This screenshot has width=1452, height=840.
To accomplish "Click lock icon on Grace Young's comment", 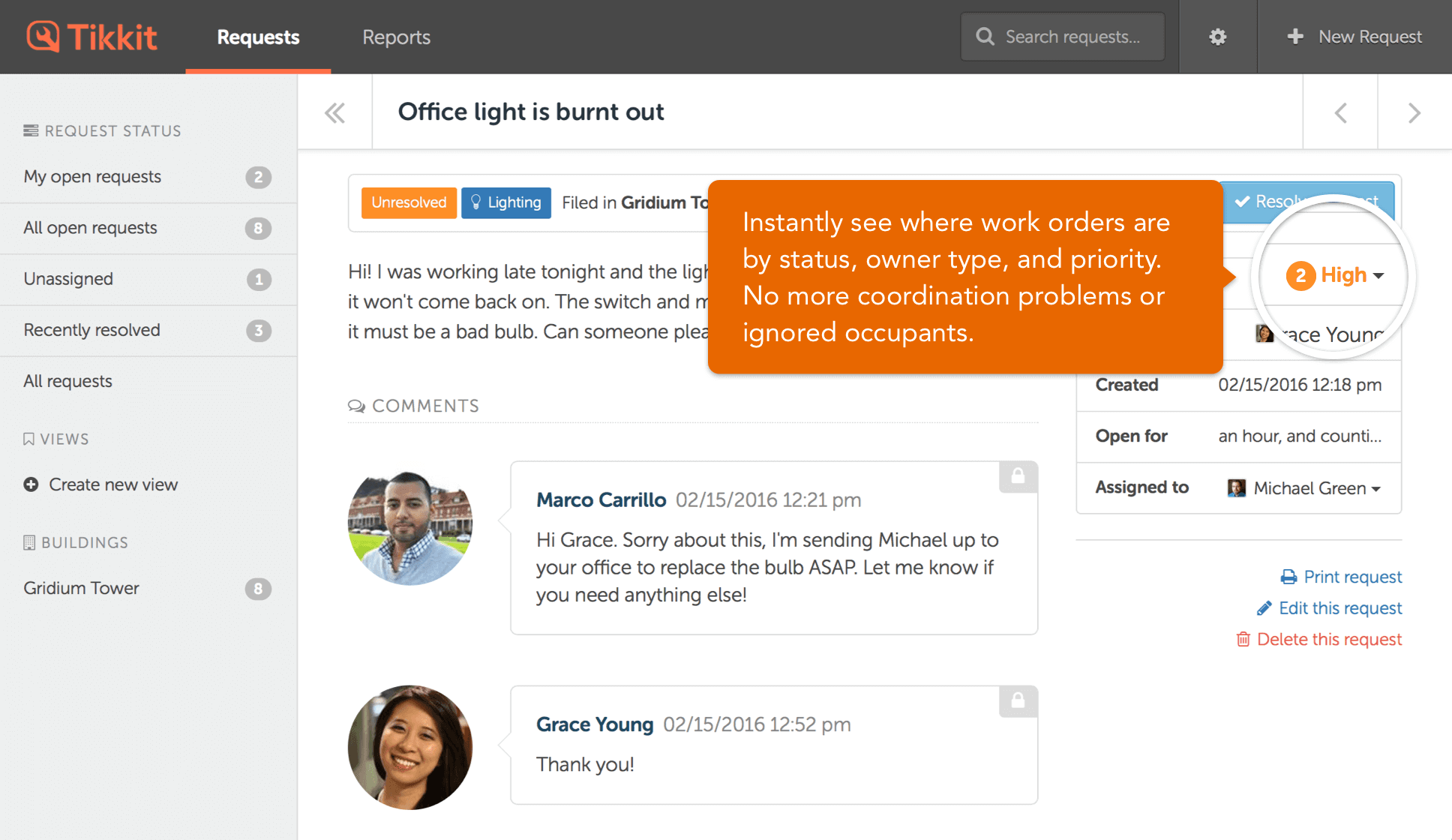I will [1018, 700].
